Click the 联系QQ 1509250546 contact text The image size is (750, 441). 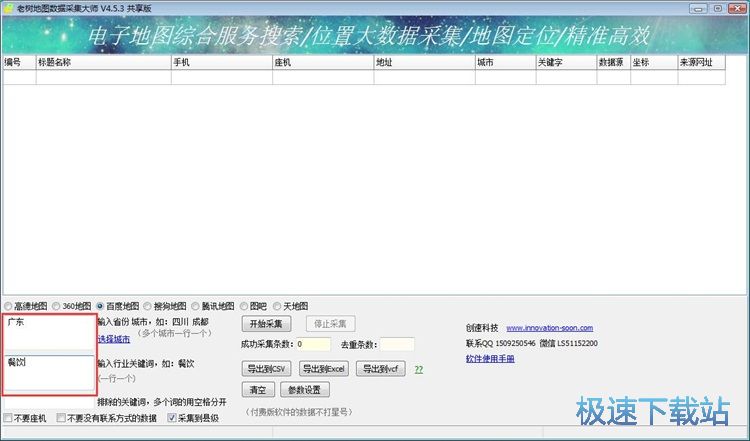pyautogui.click(x=501, y=343)
